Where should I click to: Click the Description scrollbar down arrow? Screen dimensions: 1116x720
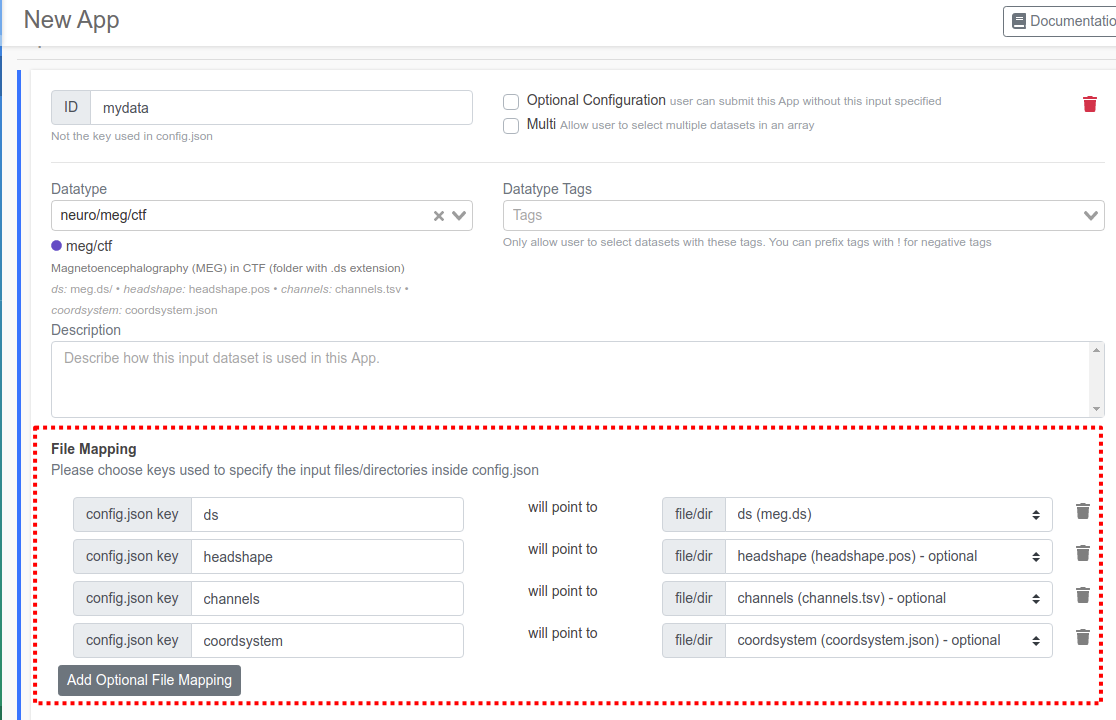[1097, 409]
